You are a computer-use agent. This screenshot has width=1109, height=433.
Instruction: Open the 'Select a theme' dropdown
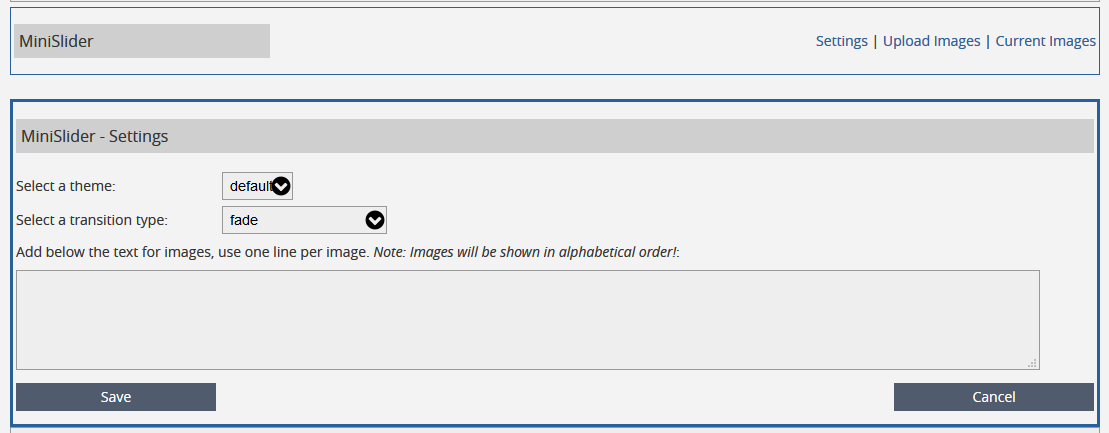(257, 186)
